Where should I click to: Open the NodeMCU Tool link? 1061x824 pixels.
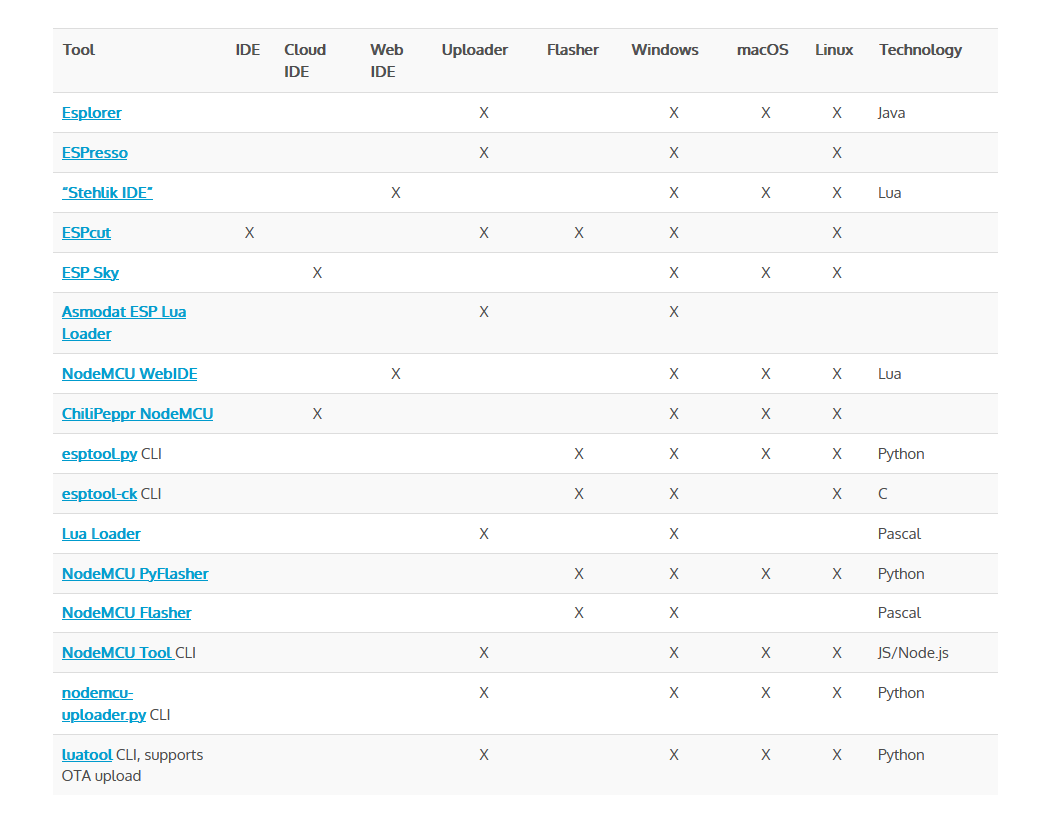click(x=117, y=653)
